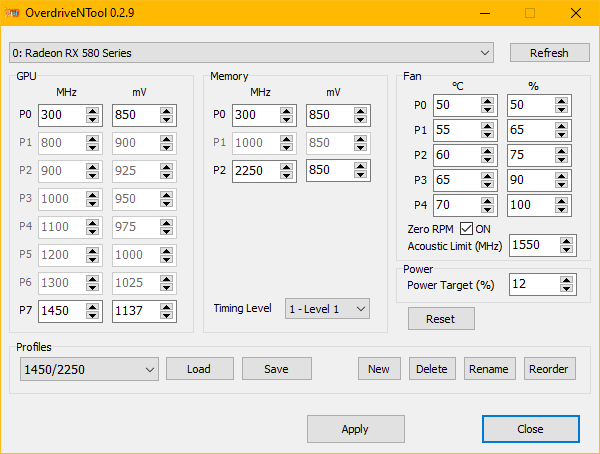Open the GPU selection dropdown Radeon RX 580

[x=251, y=53]
